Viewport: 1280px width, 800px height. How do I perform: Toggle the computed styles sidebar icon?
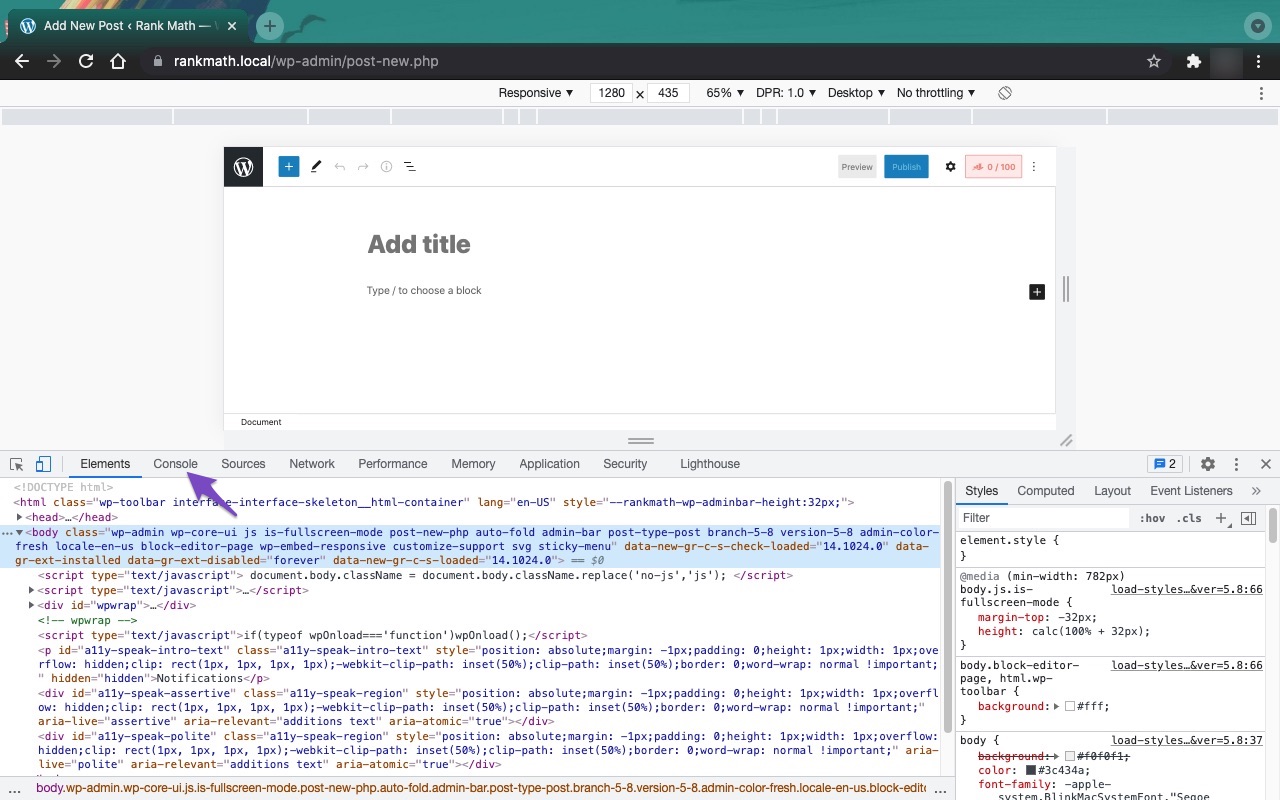[x=1248, y=518]
